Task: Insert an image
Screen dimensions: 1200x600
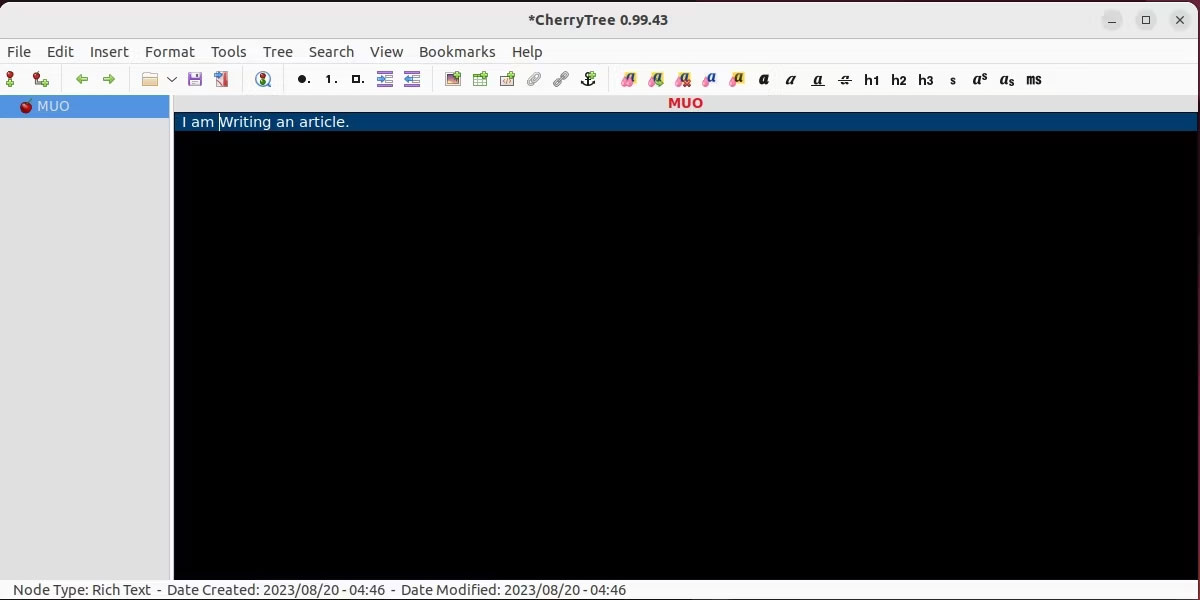Action: click(x=453, y=79)
